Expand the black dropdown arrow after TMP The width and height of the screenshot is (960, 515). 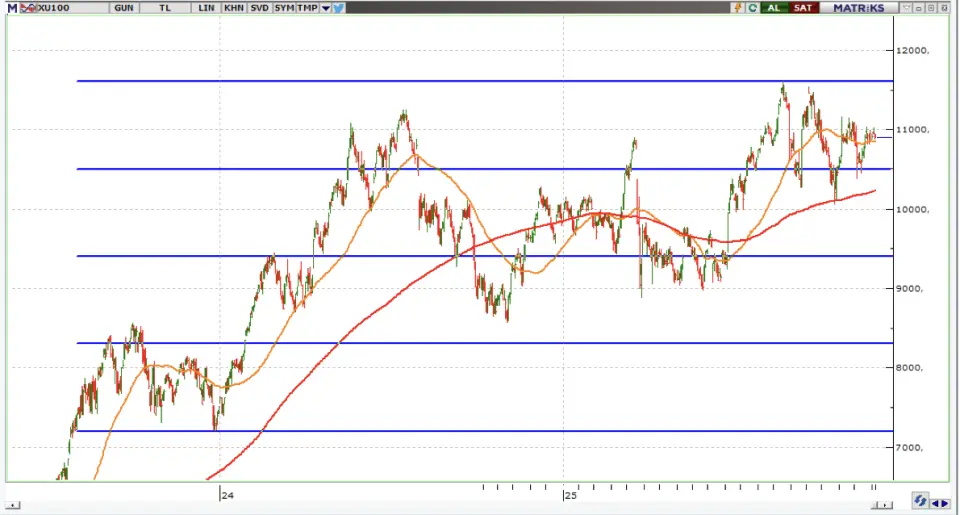tap(325, 7)
